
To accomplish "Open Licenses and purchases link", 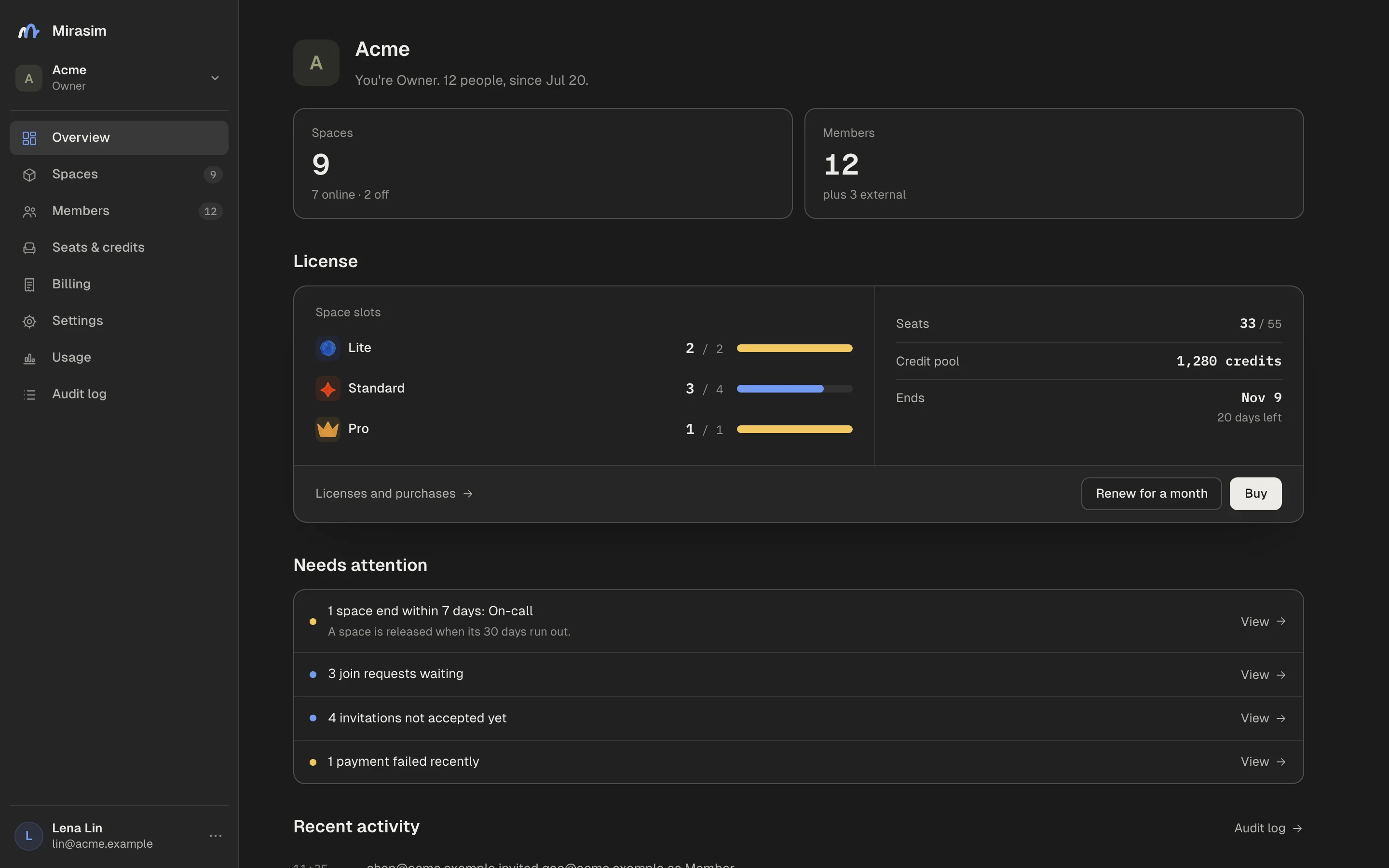I will [395, 494].
